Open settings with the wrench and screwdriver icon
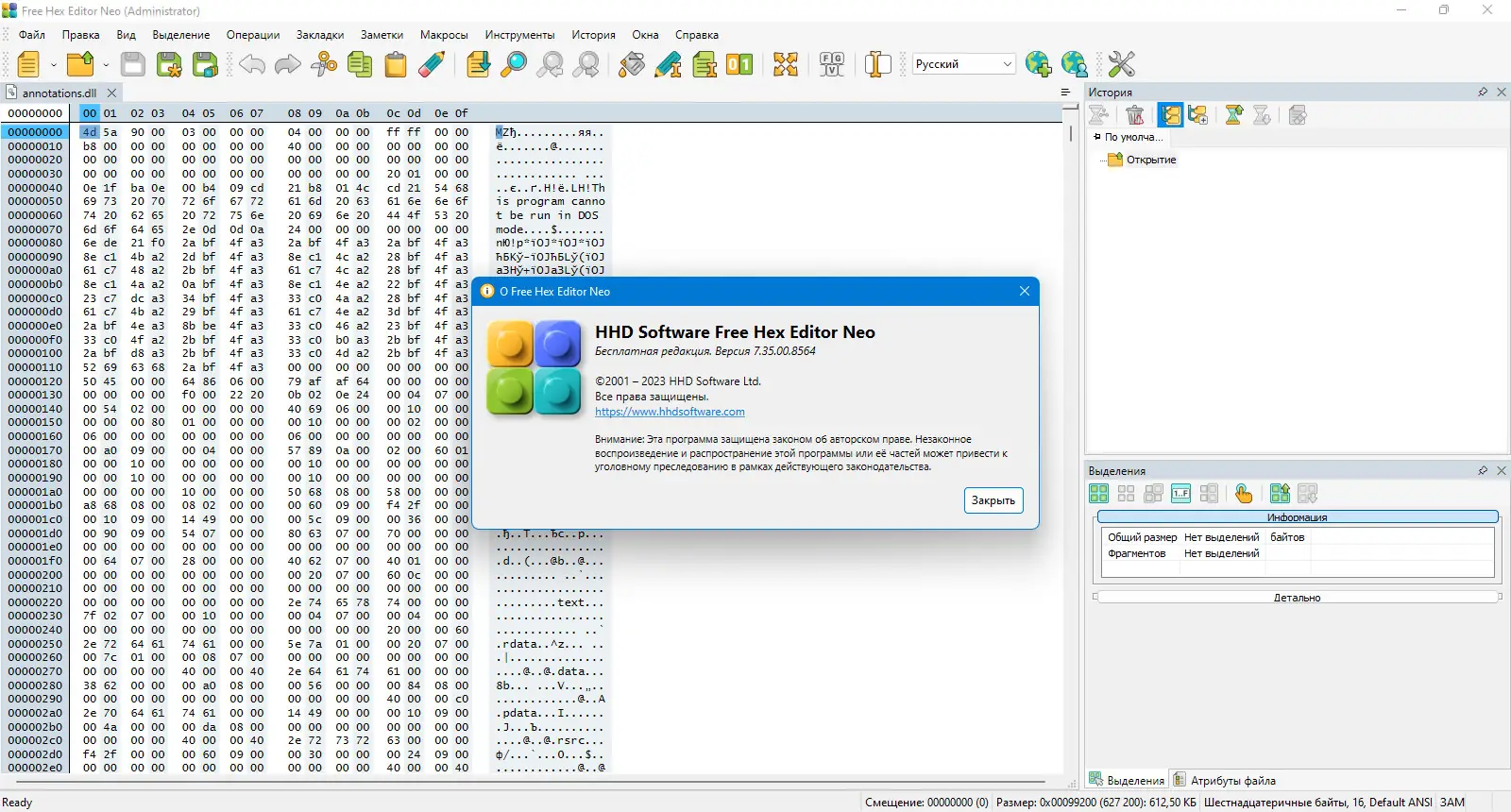The height and width of the screenshot is (812, 1511). point(1122,64)
